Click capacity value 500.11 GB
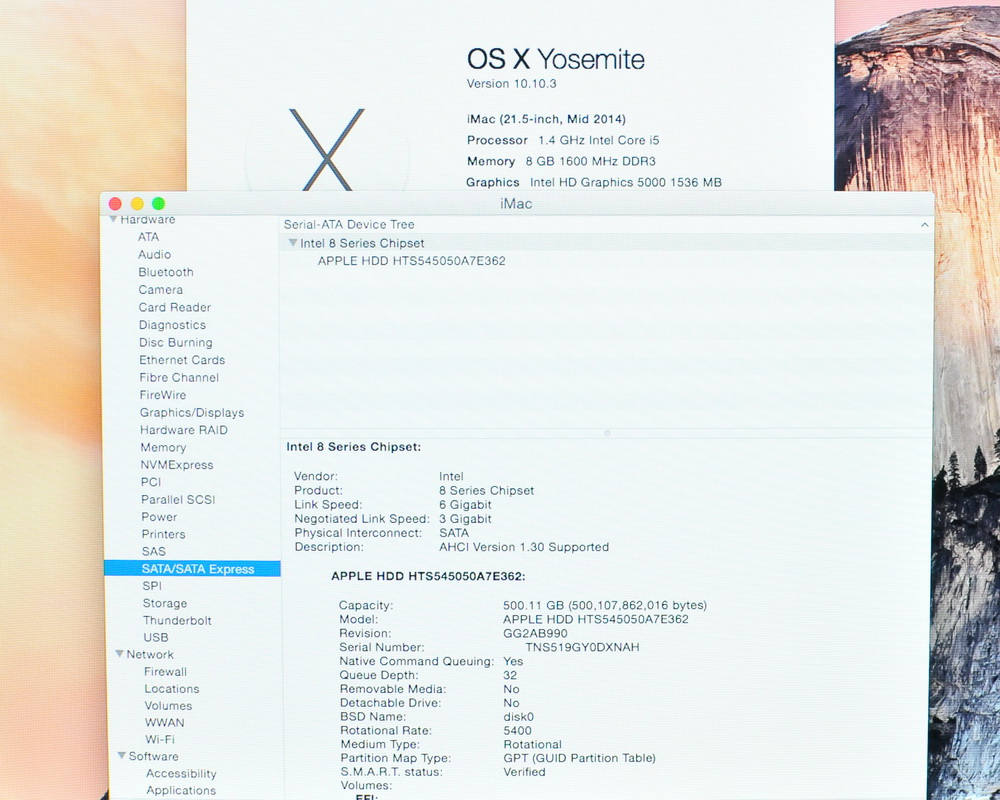This screenshot has width=1000, height=800. [x=605, y=605]
